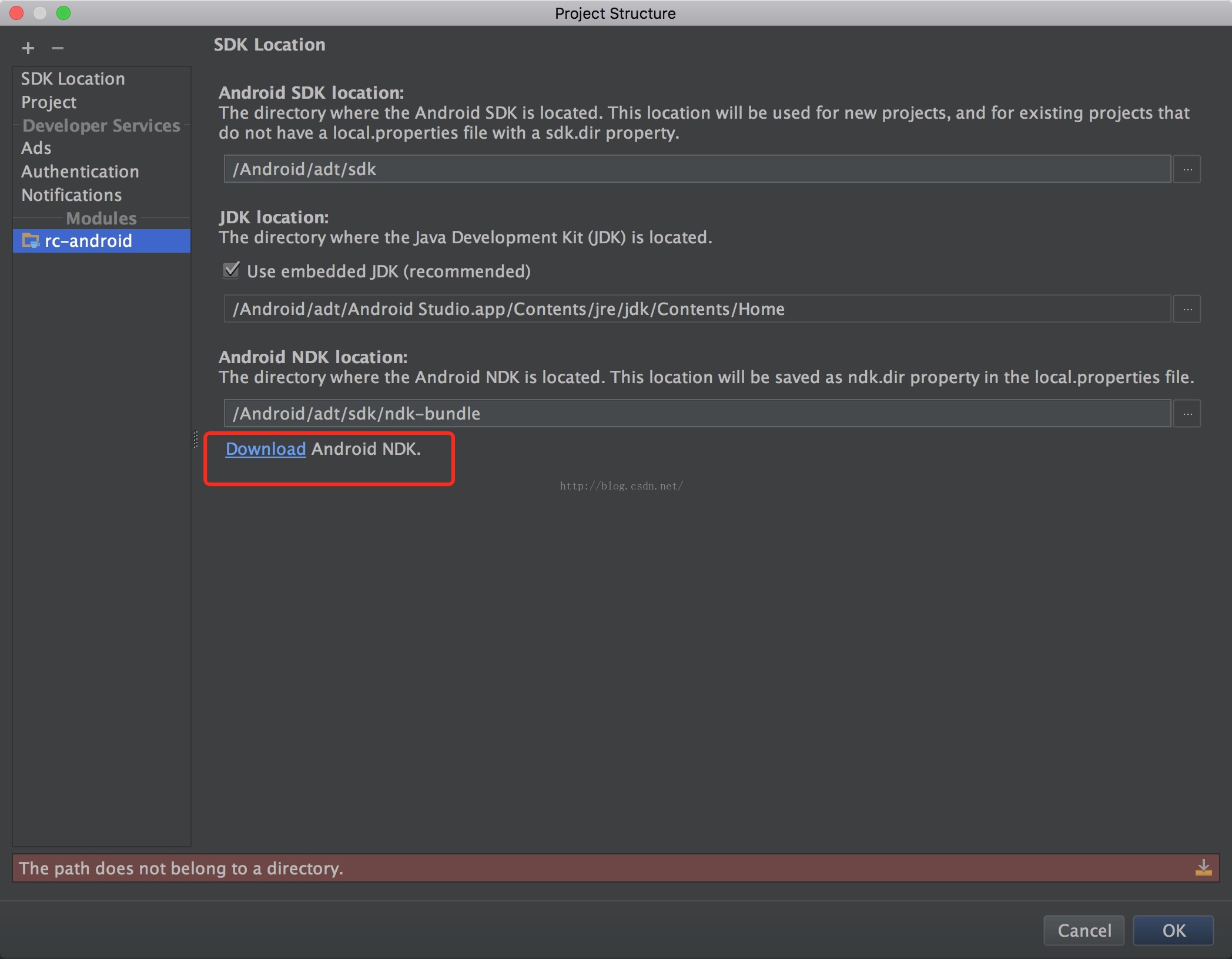Image resolution: width=1232 pixels, height=959 pixels.
Task: Select Project in sidebar
Action: click(x=49, y=102)
